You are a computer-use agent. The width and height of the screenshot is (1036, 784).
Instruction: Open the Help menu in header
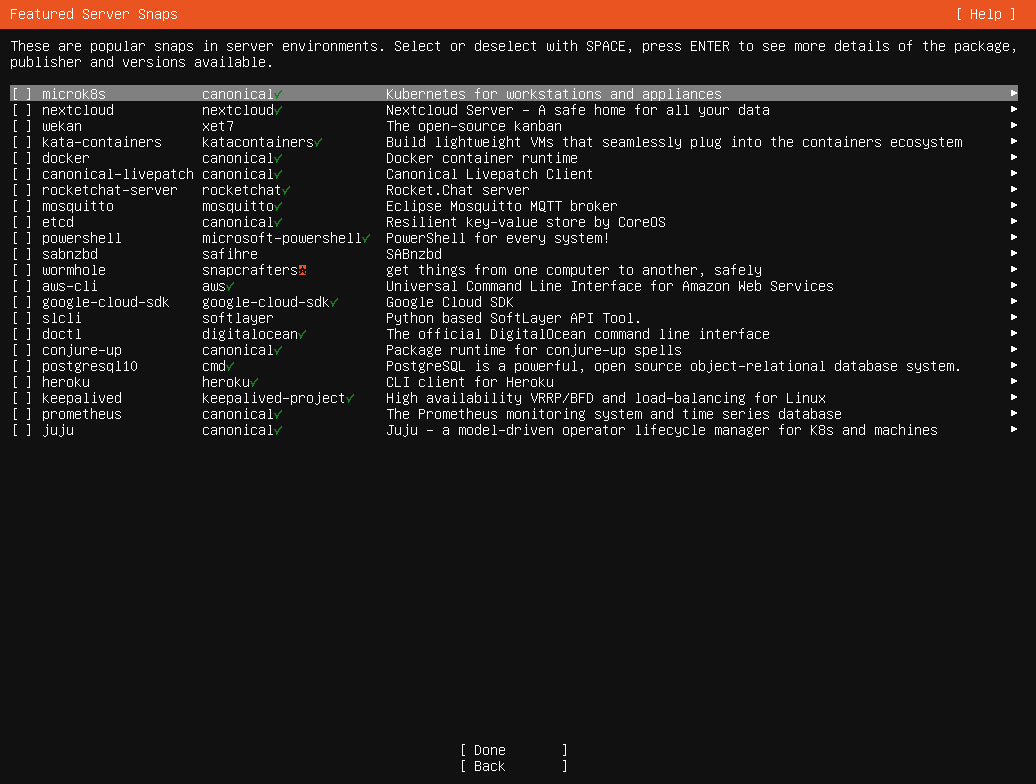pyautogui.click(x=985, y=14)
